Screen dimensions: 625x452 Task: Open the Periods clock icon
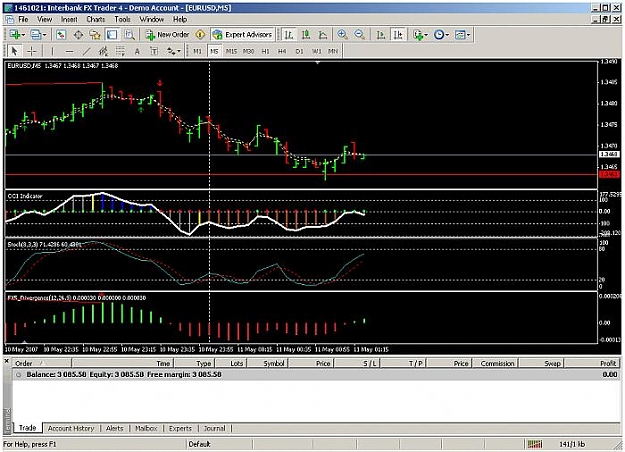(x=439, y=35)
